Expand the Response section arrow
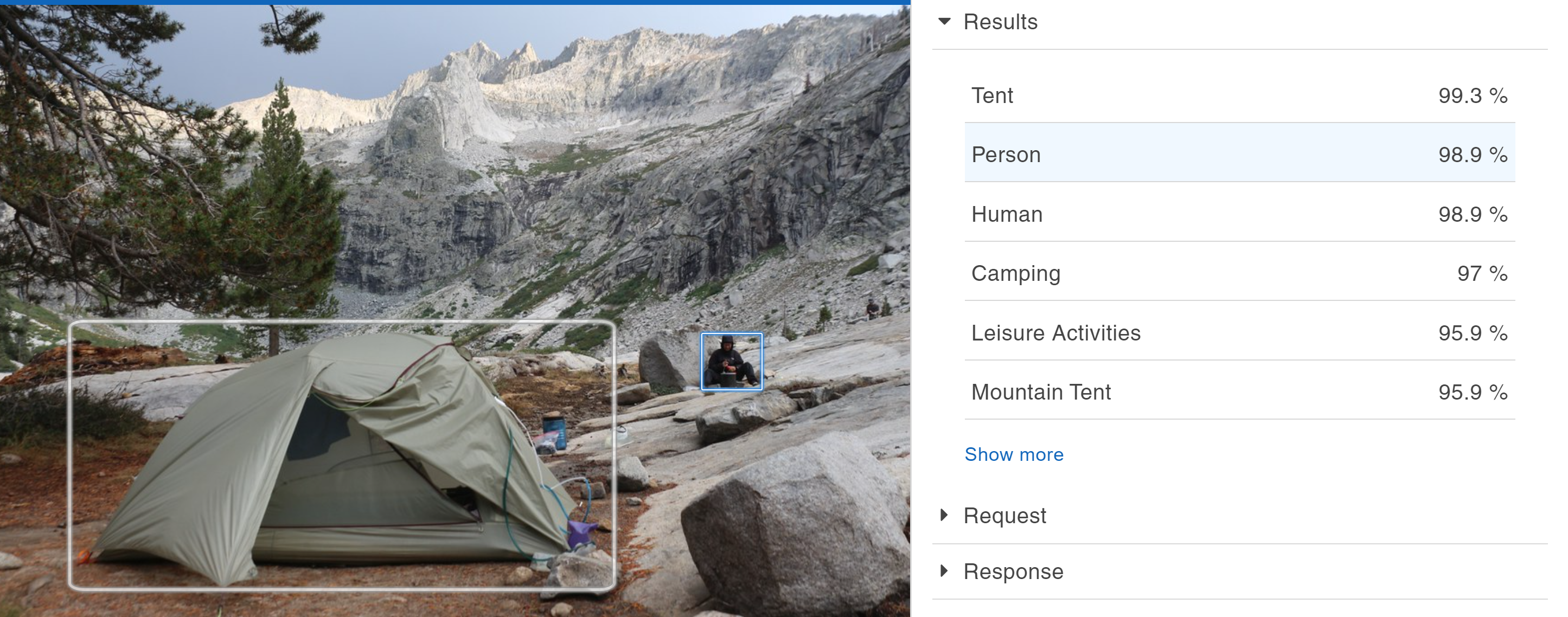The width and height of the screenshot is (1568, 617). tap(944, 571)
